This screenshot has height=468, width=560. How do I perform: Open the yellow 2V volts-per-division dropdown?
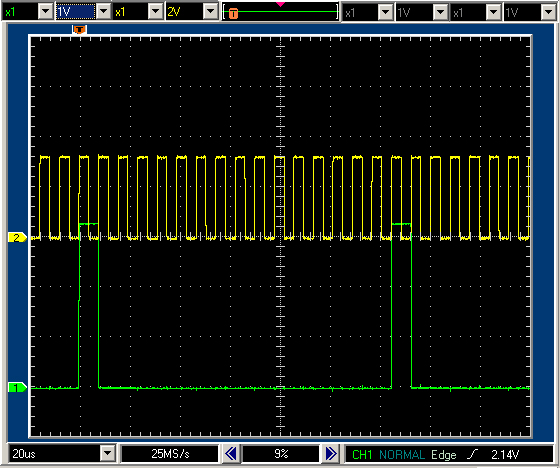click(x=210, y=12)
